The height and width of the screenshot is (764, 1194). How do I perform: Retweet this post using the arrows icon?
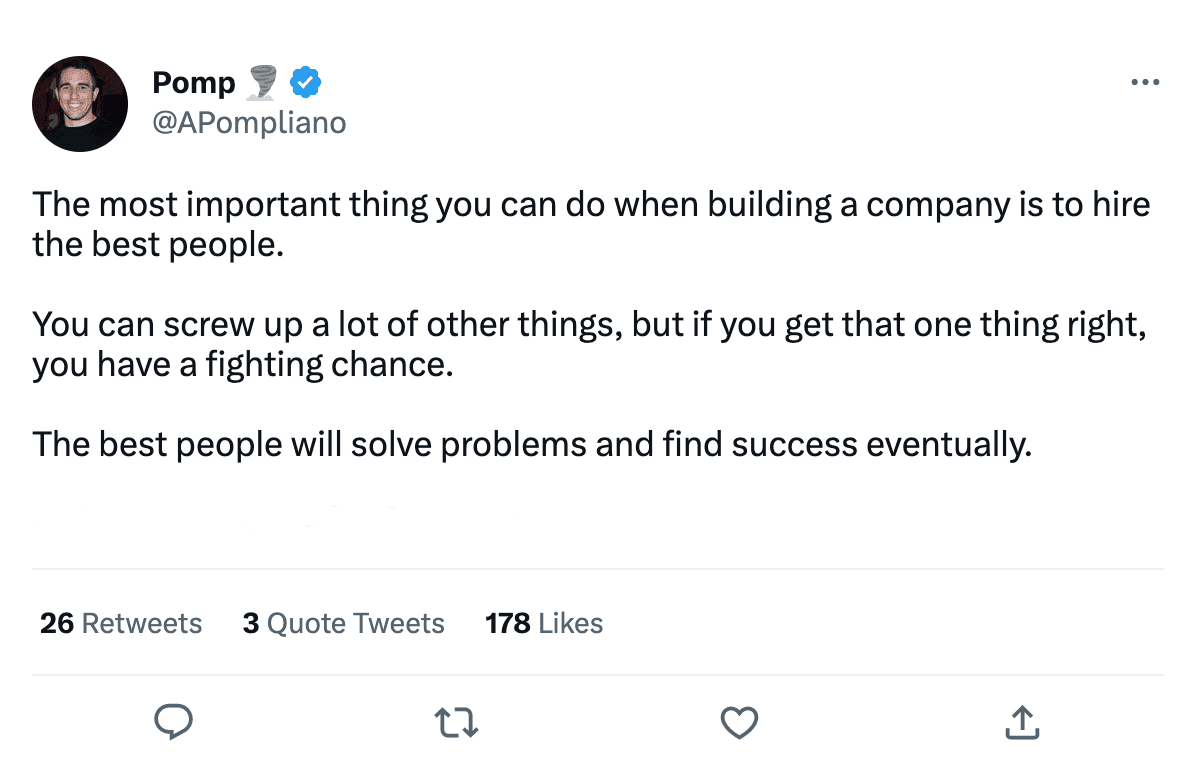[457, 721]
